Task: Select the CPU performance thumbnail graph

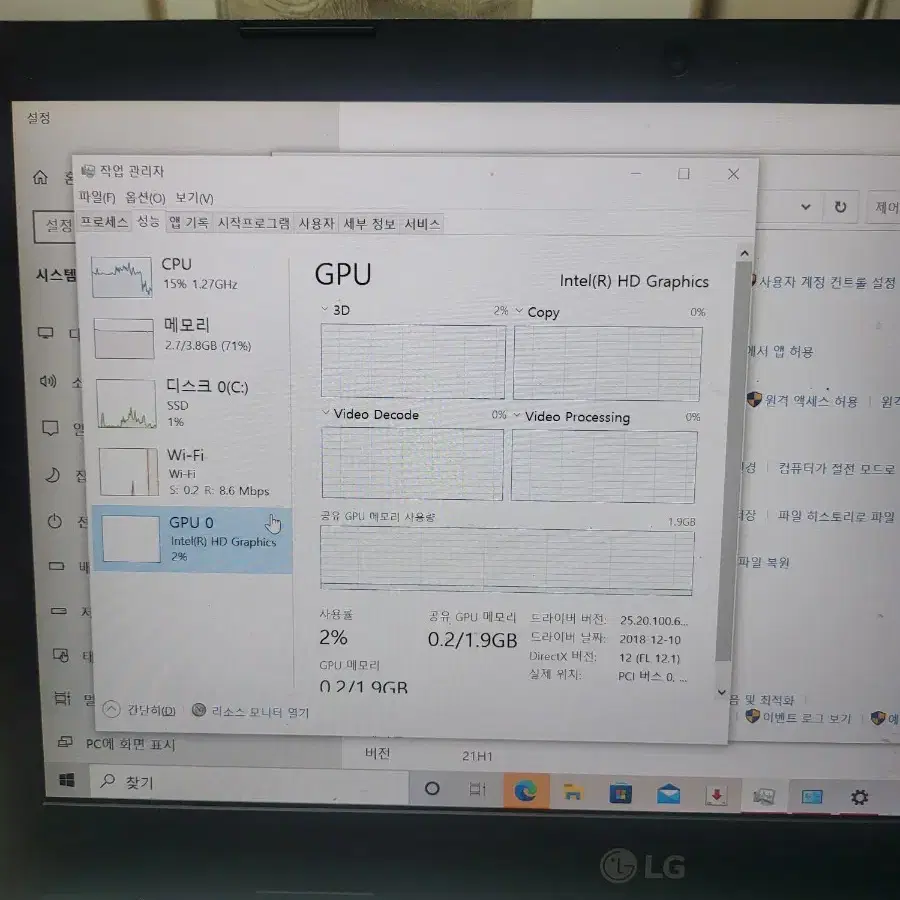Action: [x=122, y=277]
